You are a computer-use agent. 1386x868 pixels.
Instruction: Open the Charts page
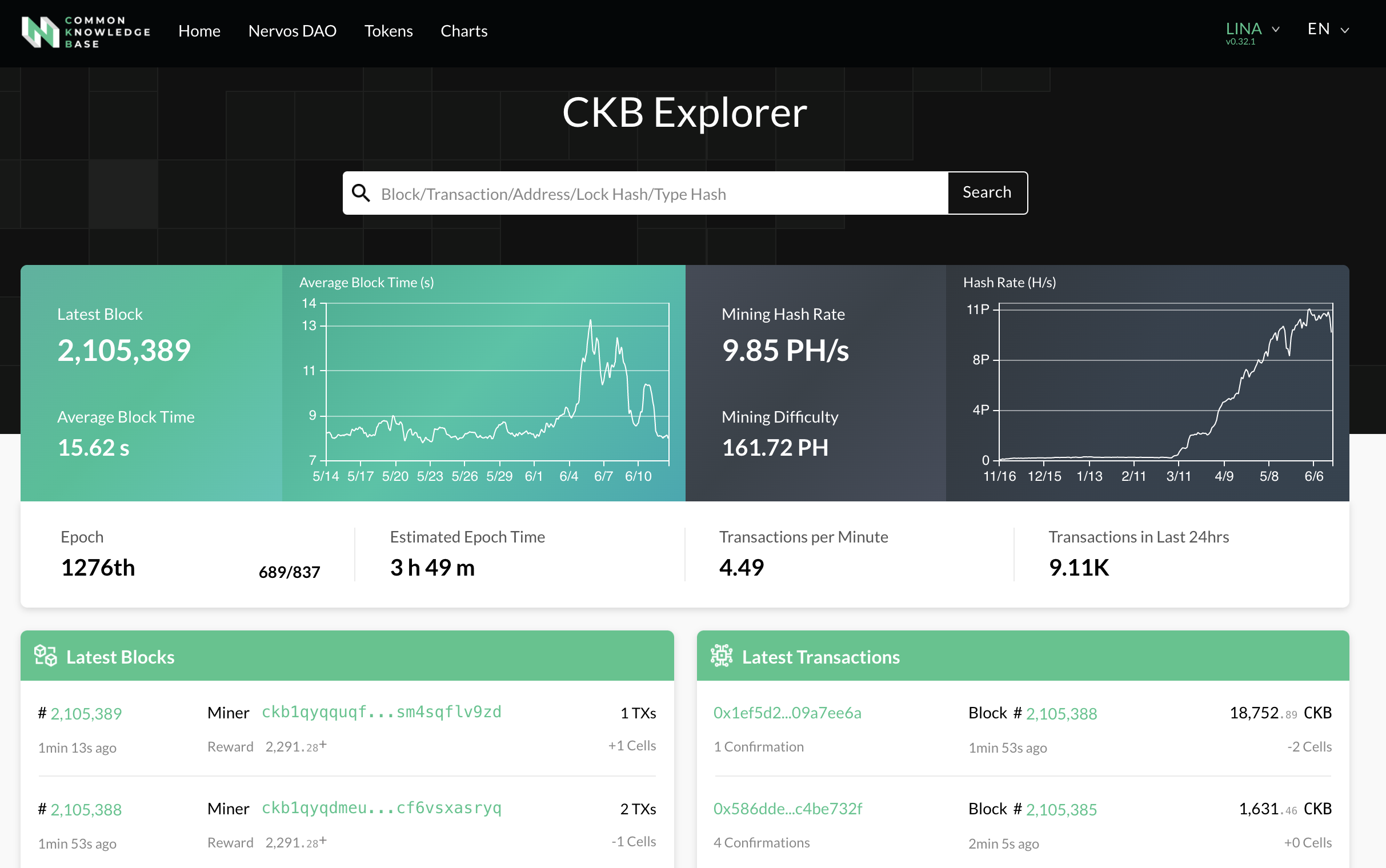(464, 31)
